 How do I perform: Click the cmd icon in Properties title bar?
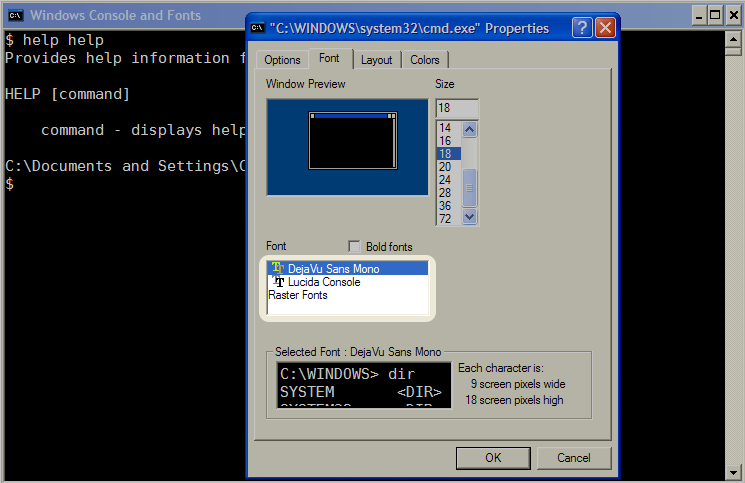[258, 28]
